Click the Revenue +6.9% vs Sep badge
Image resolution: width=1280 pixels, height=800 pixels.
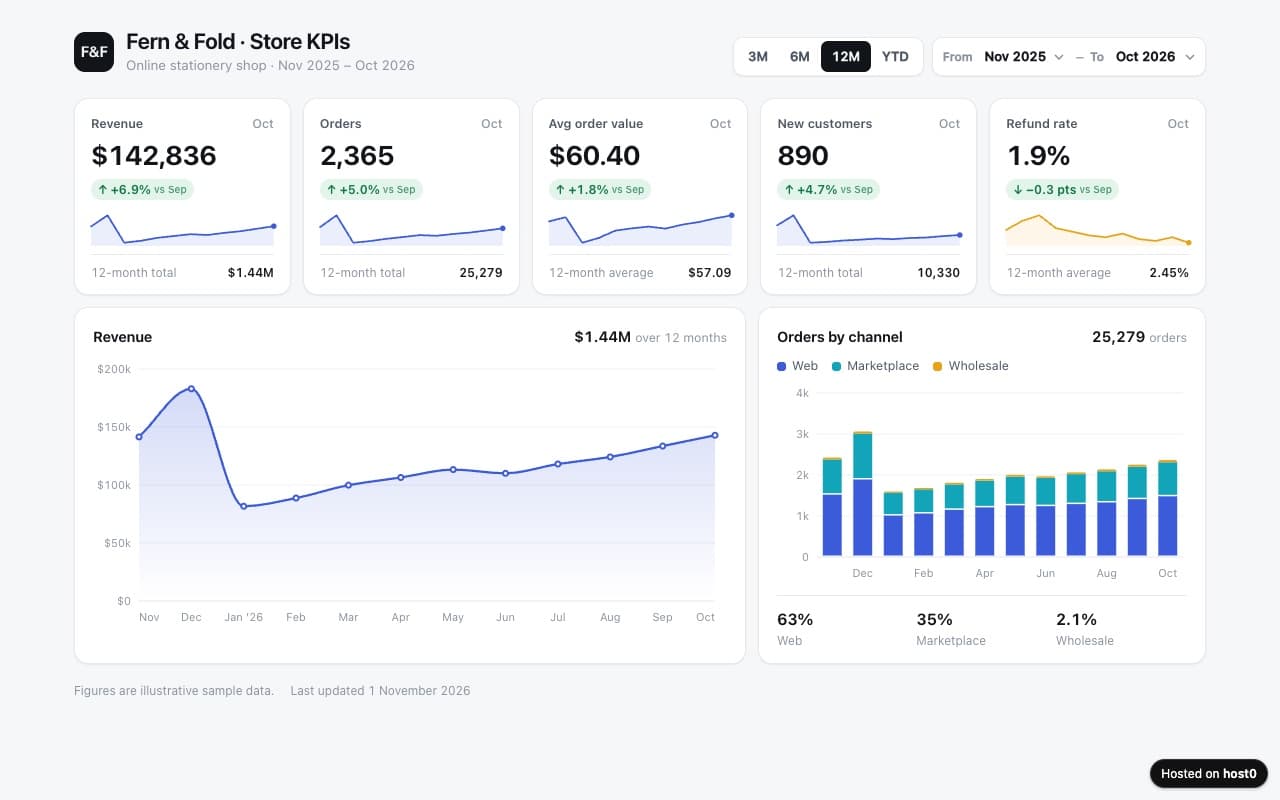point(142,189)
